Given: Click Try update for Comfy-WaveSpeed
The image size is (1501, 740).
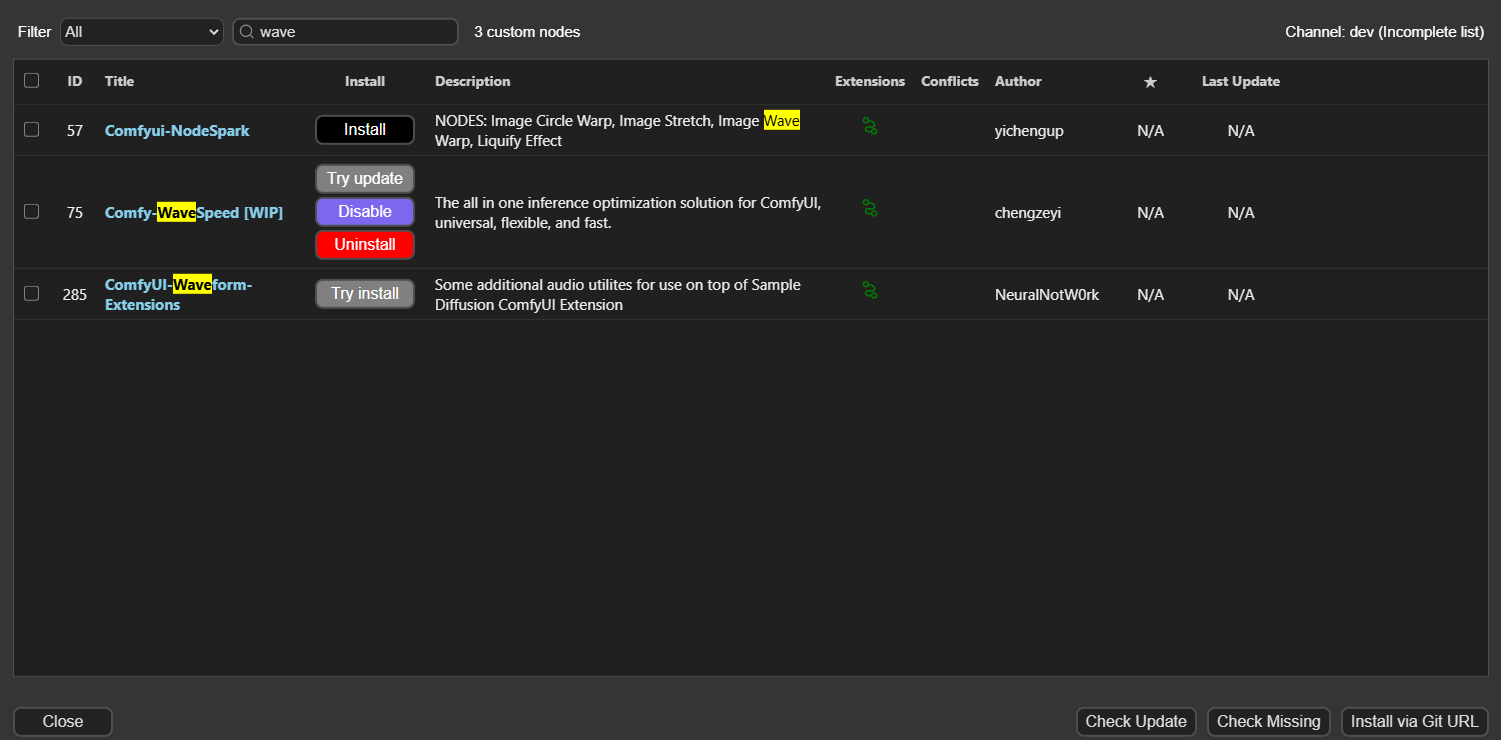Looking at the screenshot, I should coord(365,179).
